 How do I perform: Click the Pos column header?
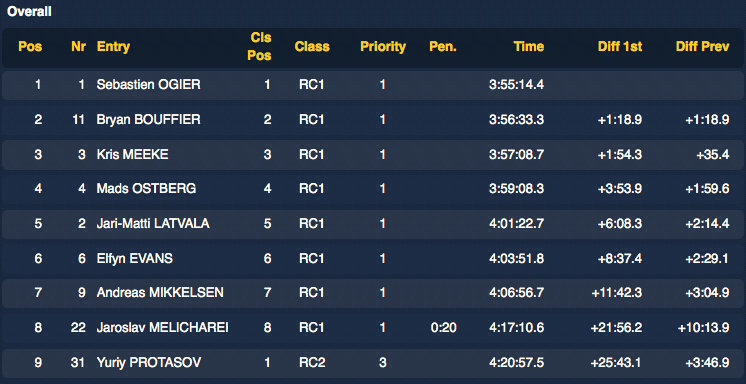click(x=30, y=47)
